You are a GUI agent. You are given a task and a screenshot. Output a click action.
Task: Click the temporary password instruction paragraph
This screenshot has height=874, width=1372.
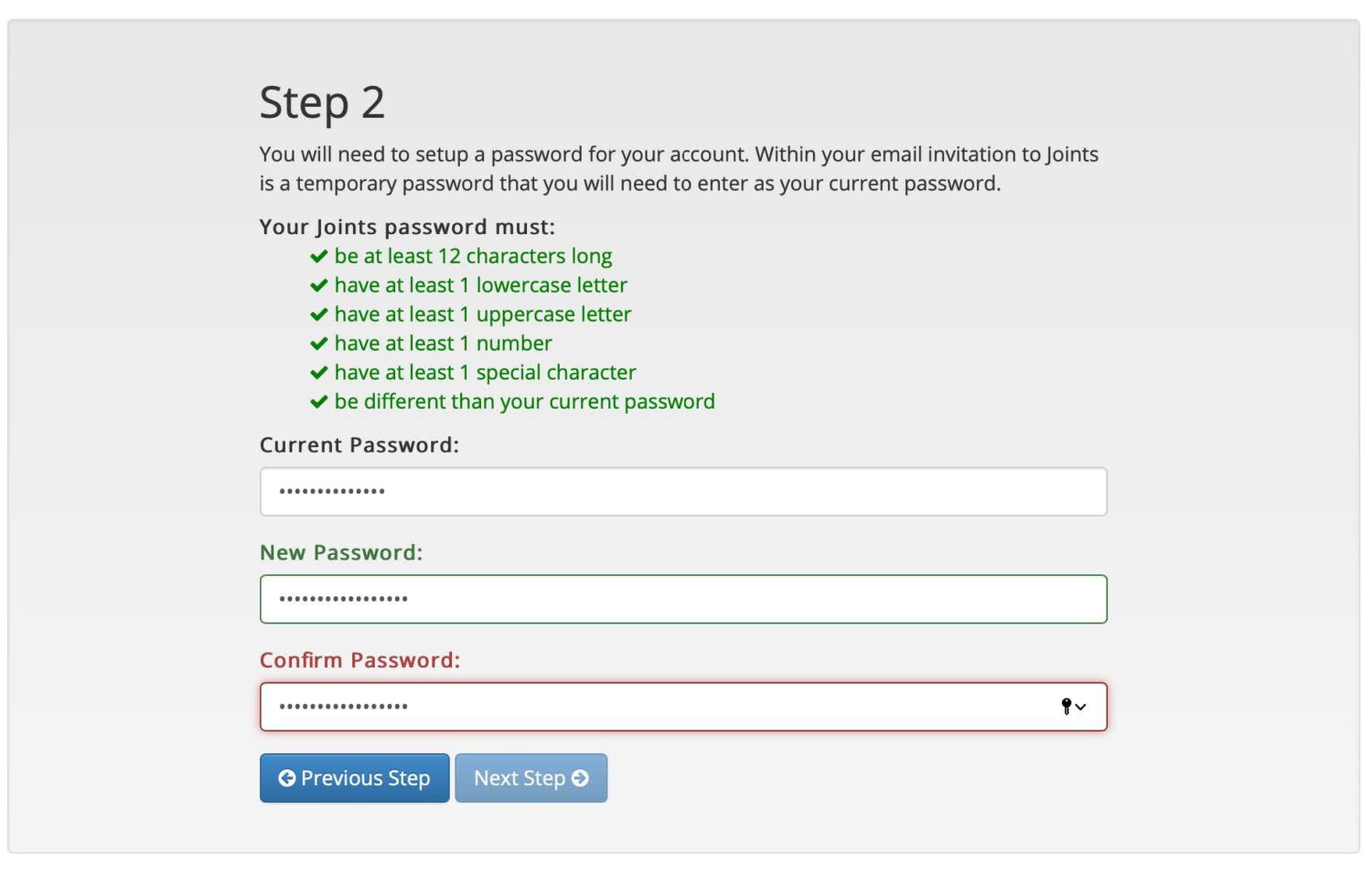click(678, 169)
